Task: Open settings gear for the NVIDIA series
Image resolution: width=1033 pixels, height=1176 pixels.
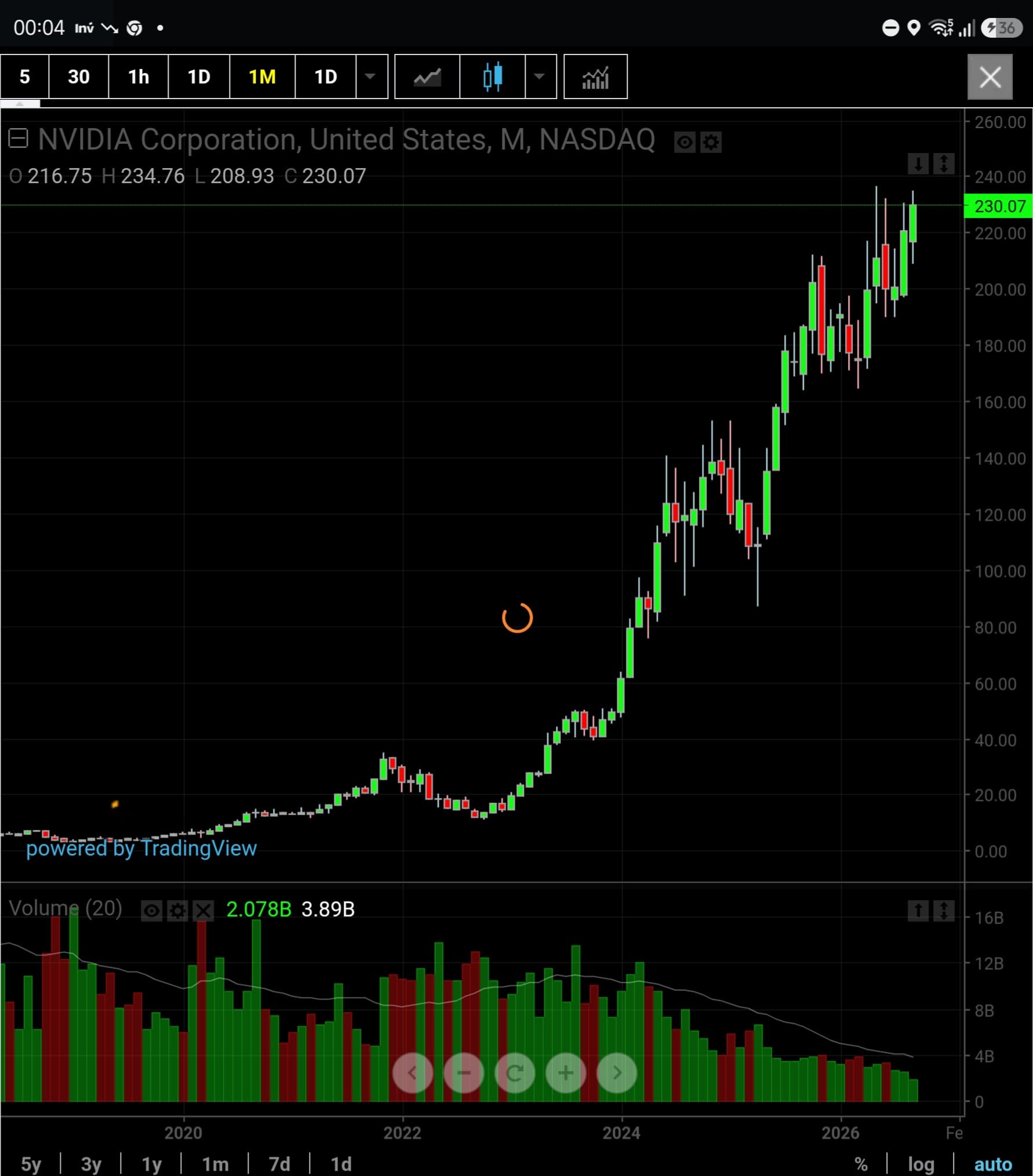Action: pos(711,142)
